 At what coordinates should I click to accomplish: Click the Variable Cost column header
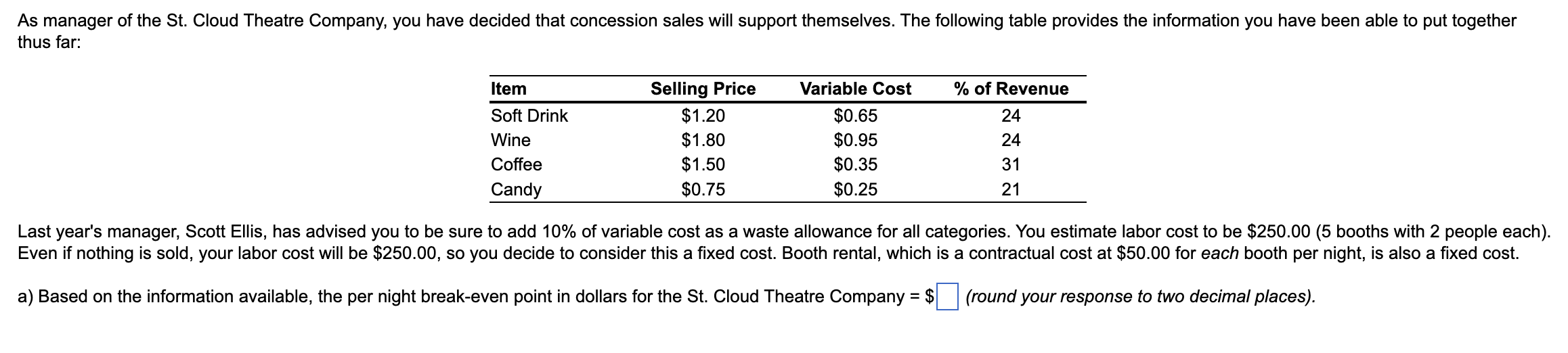855,89
